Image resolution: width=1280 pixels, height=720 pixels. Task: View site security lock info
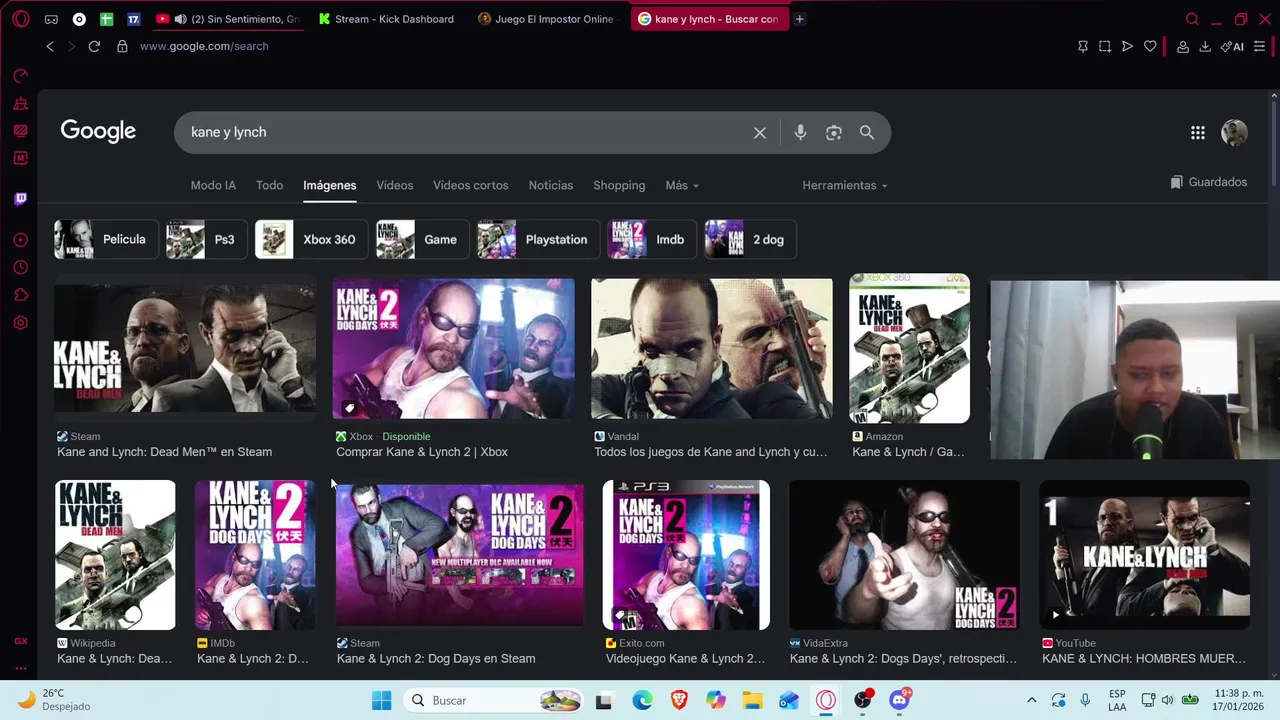point(122,46)
